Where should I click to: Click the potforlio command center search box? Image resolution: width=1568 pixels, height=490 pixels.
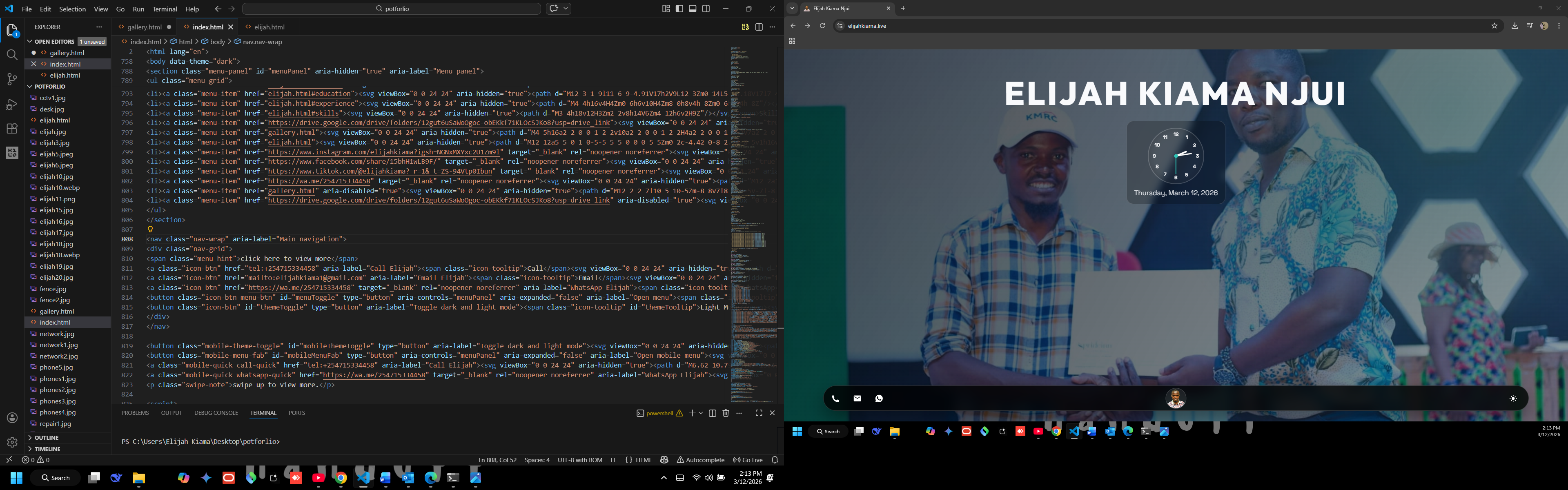click(392, 9)
